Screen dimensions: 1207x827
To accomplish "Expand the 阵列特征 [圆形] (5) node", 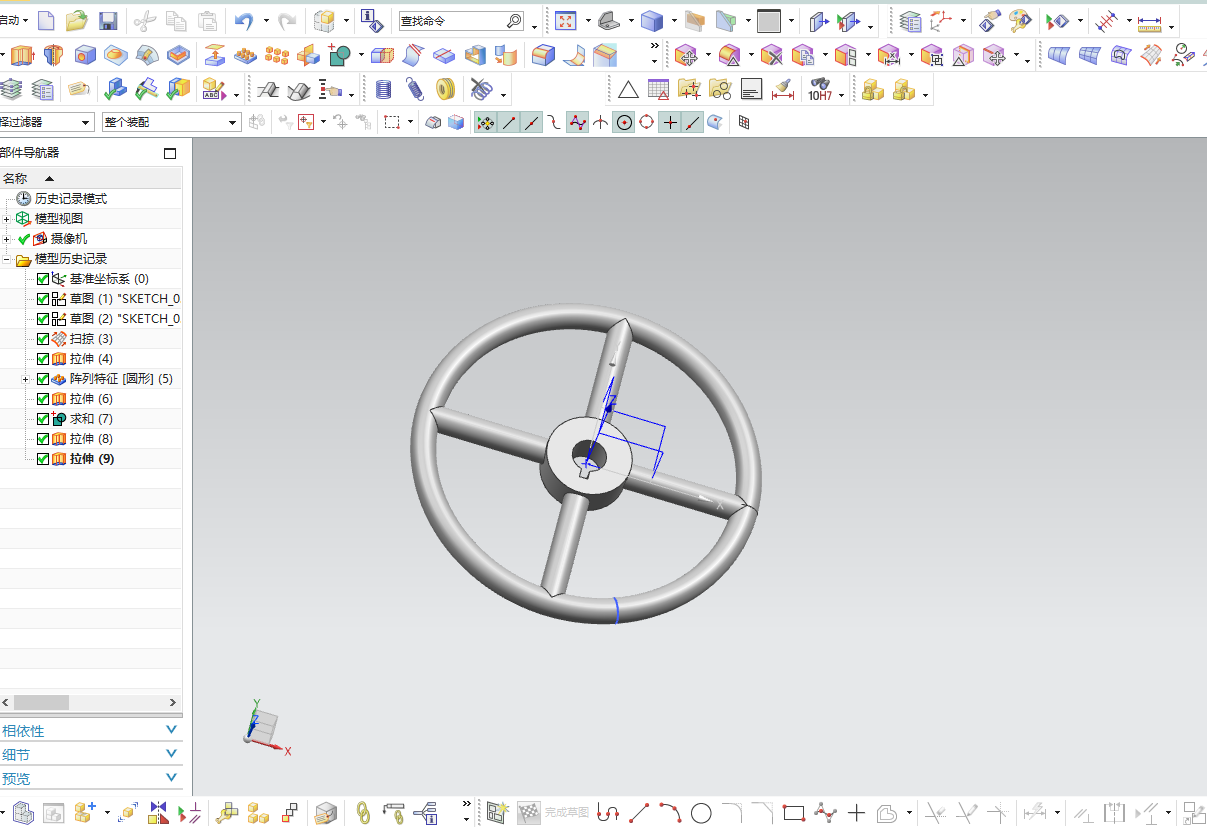I will 27,379.
